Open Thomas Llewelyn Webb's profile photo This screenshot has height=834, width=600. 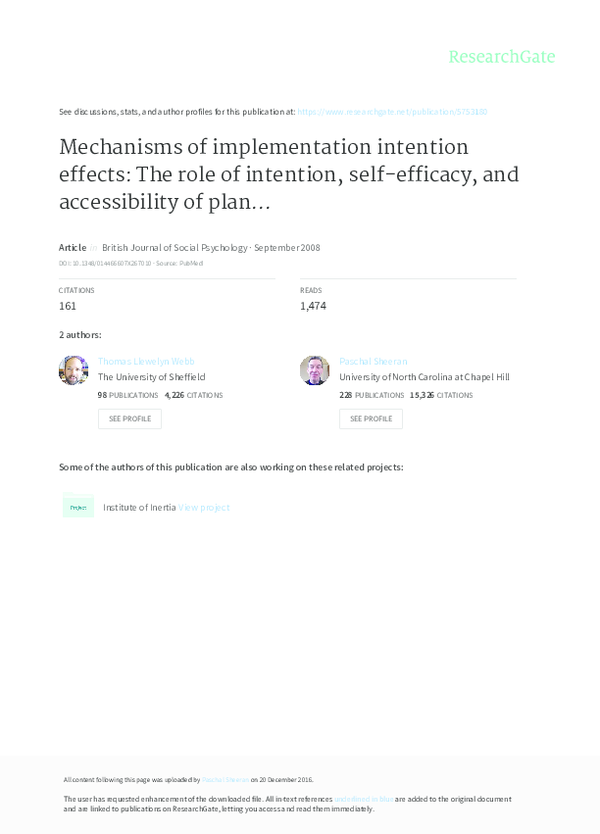click(x=74, y=370)
